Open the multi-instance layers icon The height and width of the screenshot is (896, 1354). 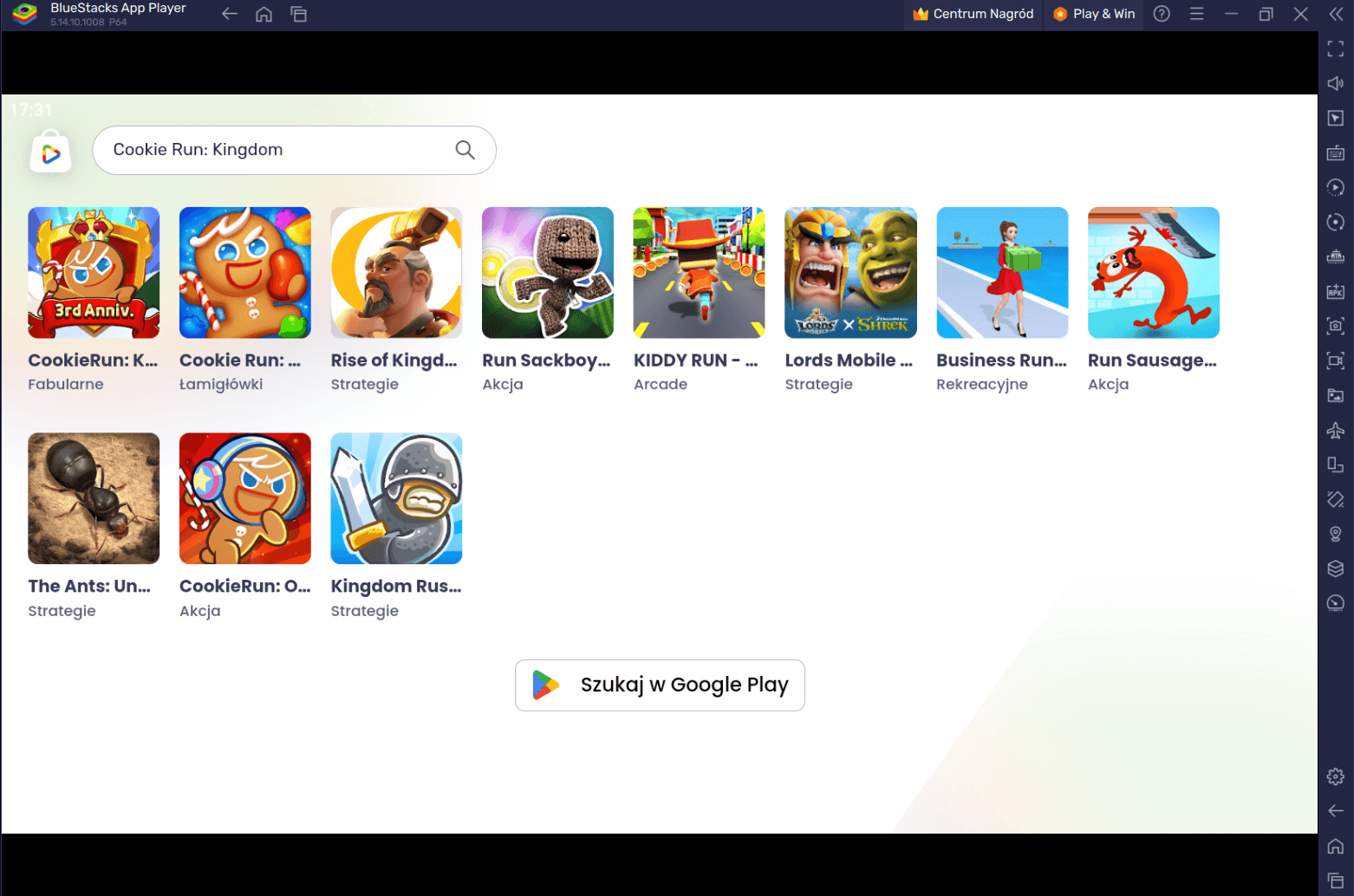1336,568
